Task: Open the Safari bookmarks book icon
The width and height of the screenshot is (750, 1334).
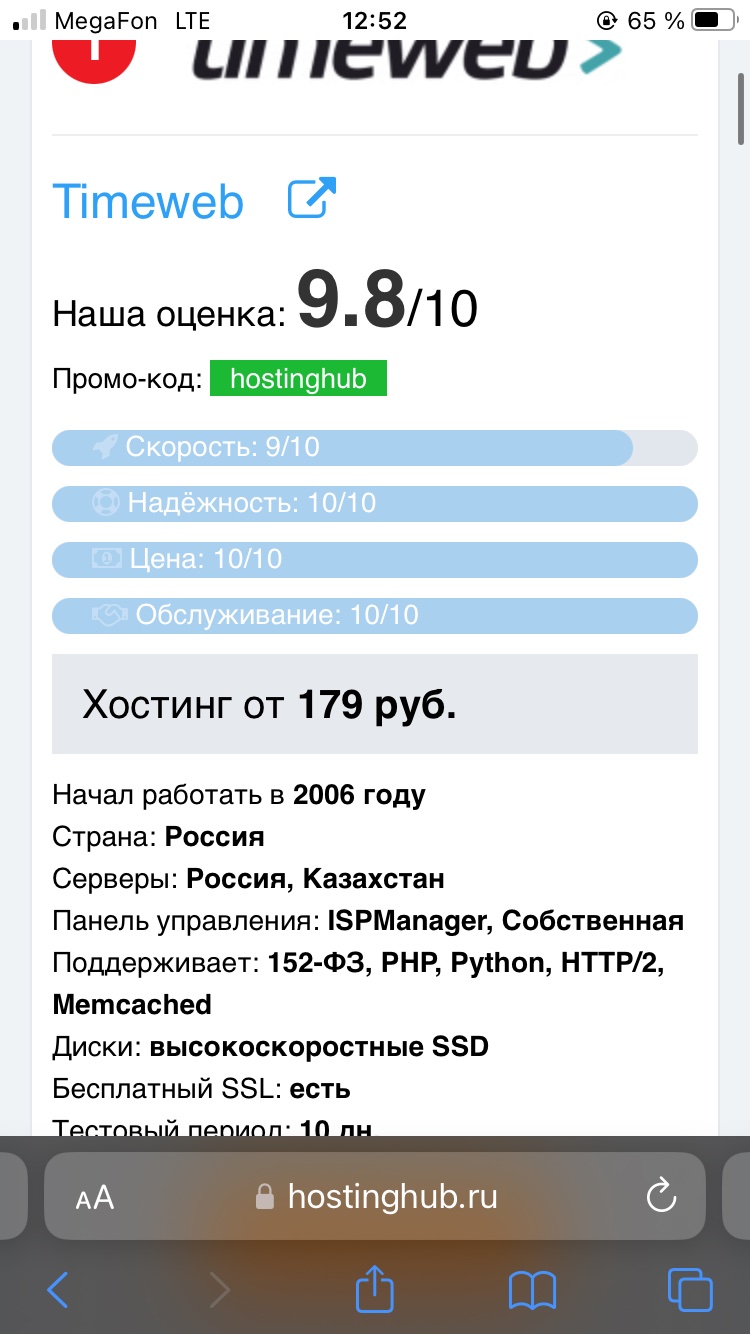Action: [x=532, y=1290]
